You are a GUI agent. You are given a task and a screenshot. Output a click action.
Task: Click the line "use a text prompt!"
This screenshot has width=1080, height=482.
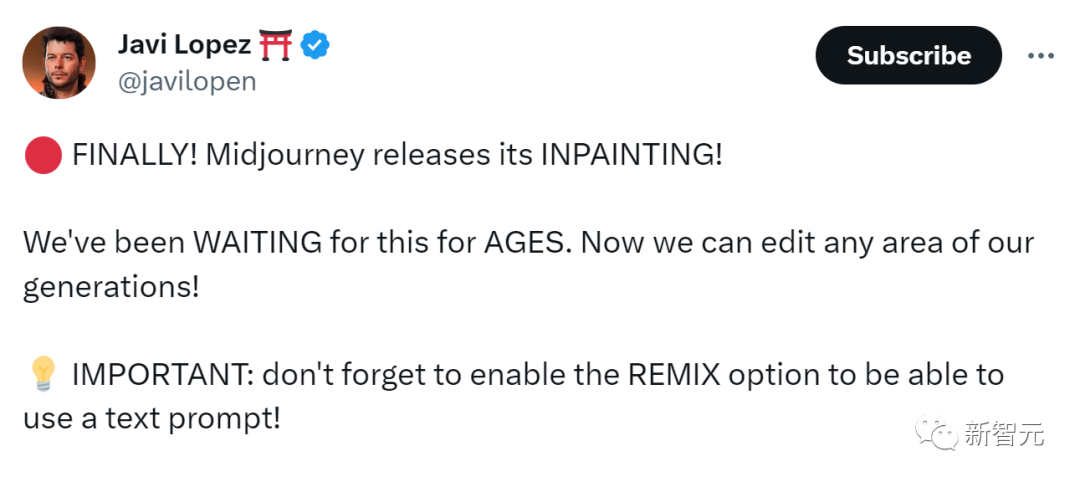(152, 419)
